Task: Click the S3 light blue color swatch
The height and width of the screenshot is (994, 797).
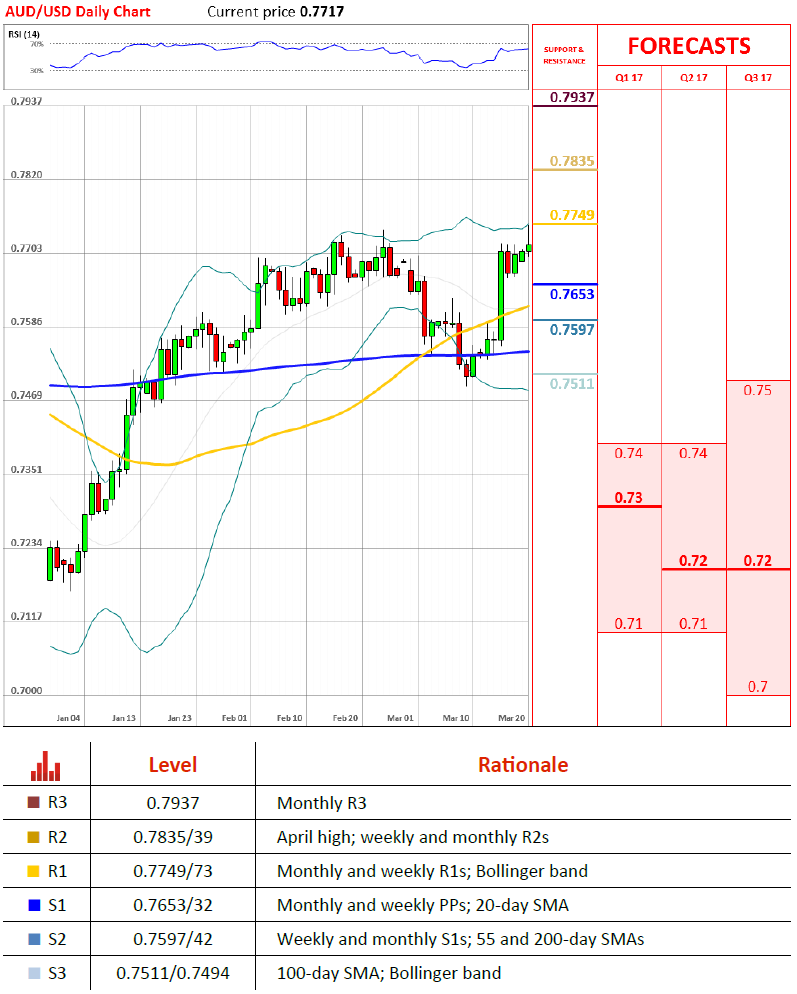Action: [x=34, y=973]
